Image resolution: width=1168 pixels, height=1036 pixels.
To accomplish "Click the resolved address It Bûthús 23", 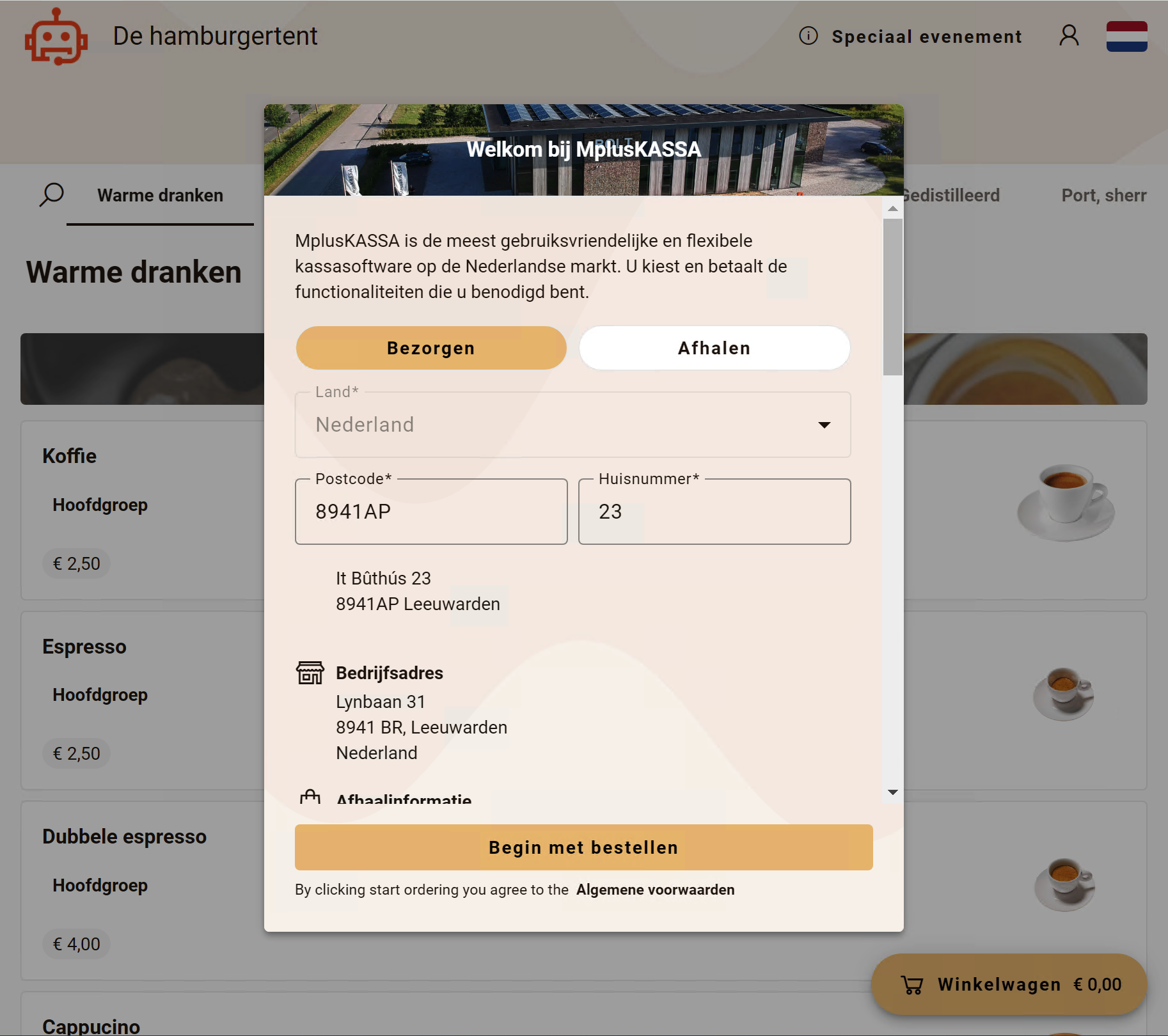I will click(383, 578).
